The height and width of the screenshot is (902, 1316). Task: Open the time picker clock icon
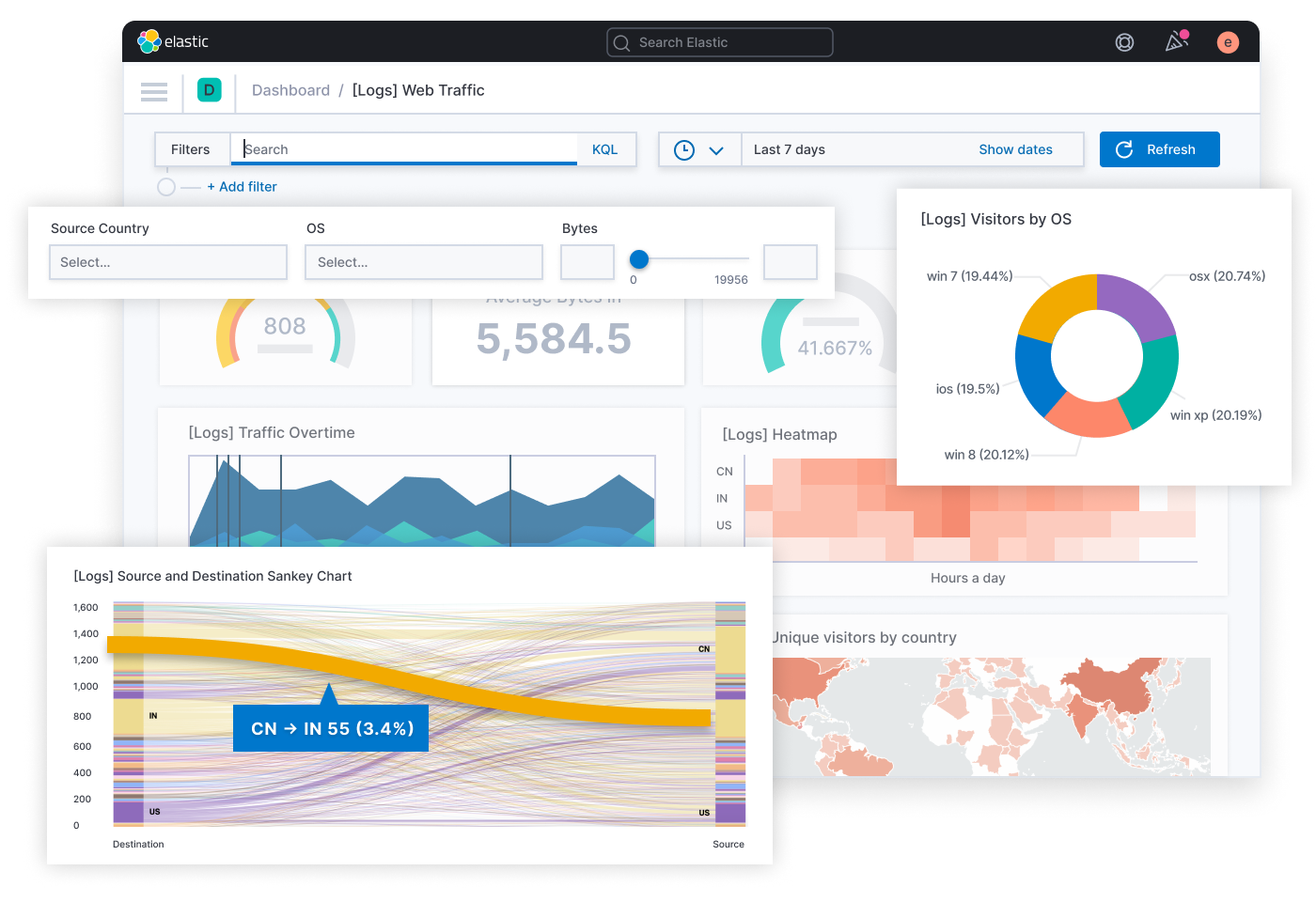(685, 149)
